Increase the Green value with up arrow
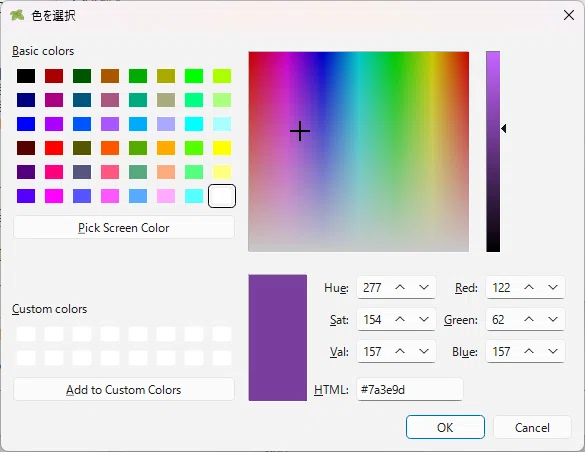Screen dimensions: 585x452 [x=529, y=319]
